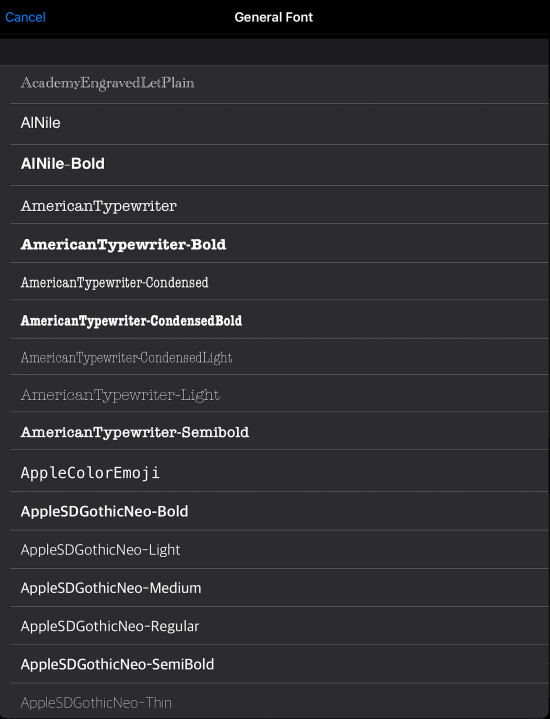Choose AmericanTypewriter-Bold from the list
Screen dimensions: 550x719
click(275, 243)
